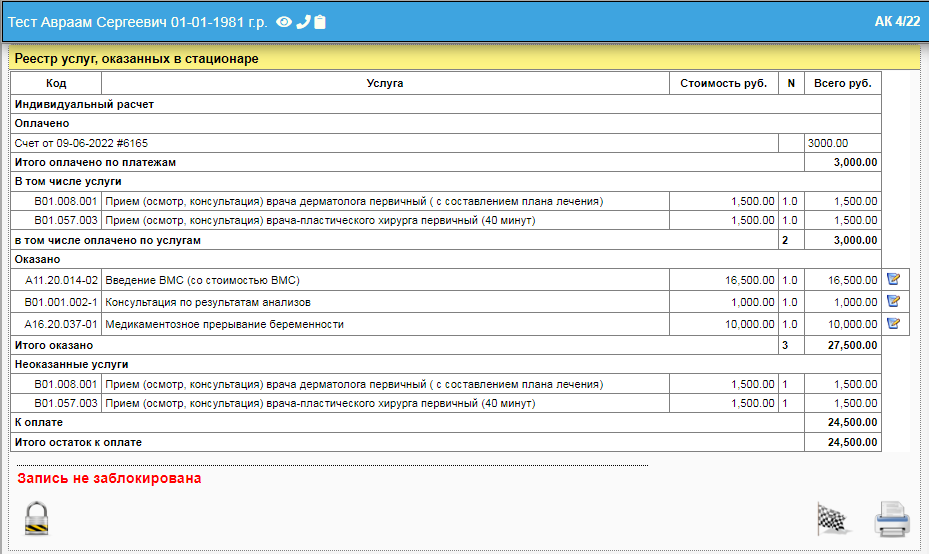929x554 pixels.
Task: Select service code A11.20.014-02
Action: click(64, 280)
